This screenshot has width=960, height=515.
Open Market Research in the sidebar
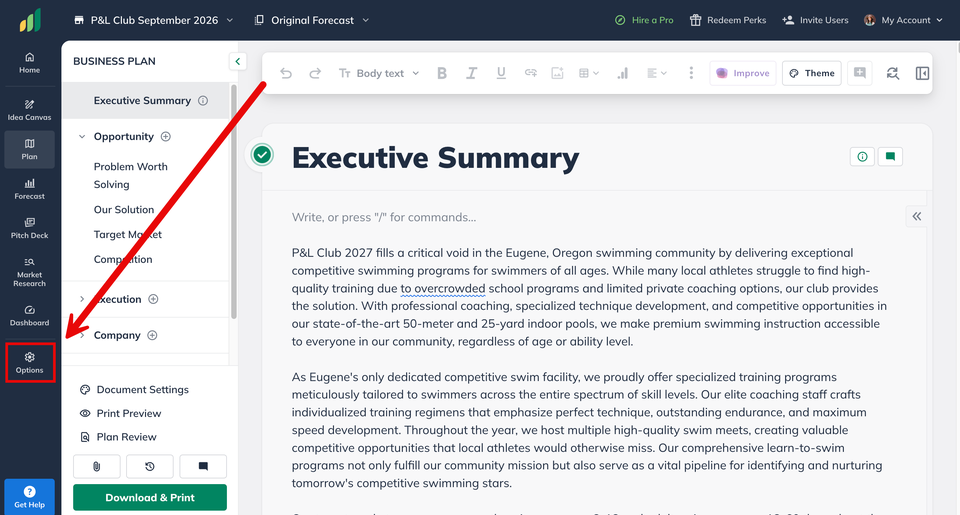point(29,272)
